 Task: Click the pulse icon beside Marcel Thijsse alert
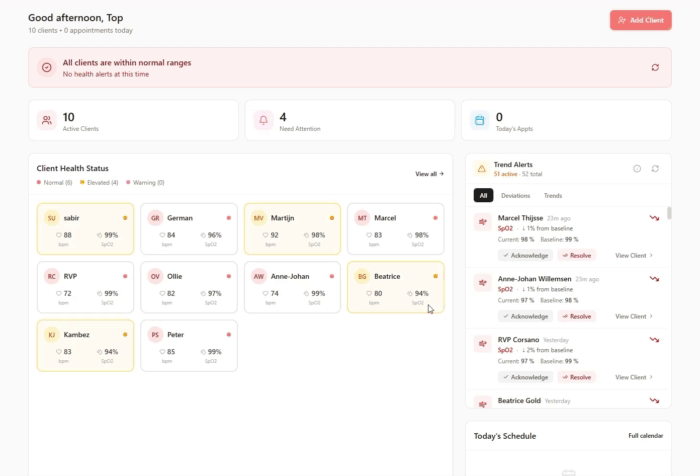(x=483, y=222)
